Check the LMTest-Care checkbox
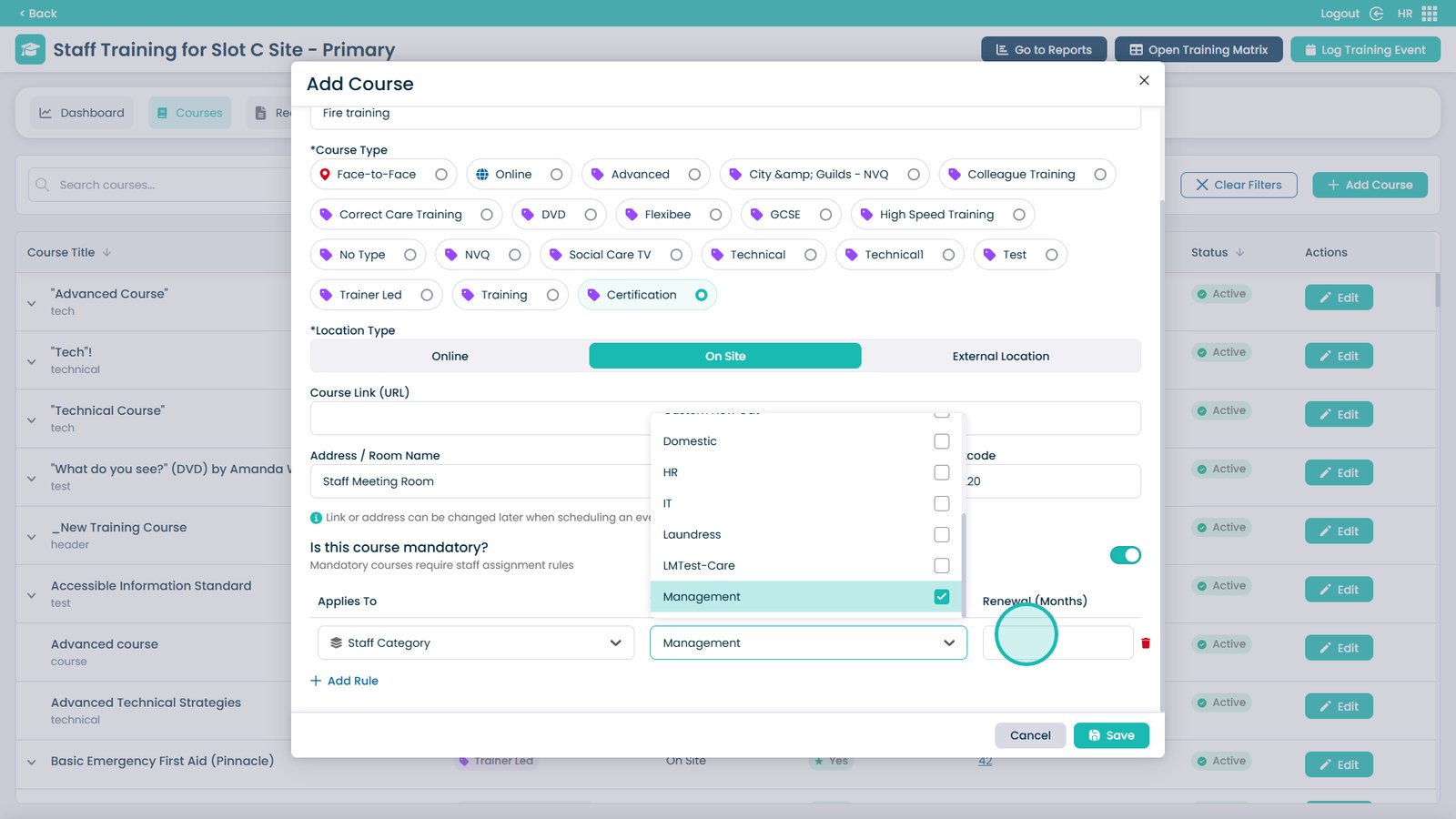Image resolution: width=1456 pixels, height=819 pixels. tap(942, 566)
